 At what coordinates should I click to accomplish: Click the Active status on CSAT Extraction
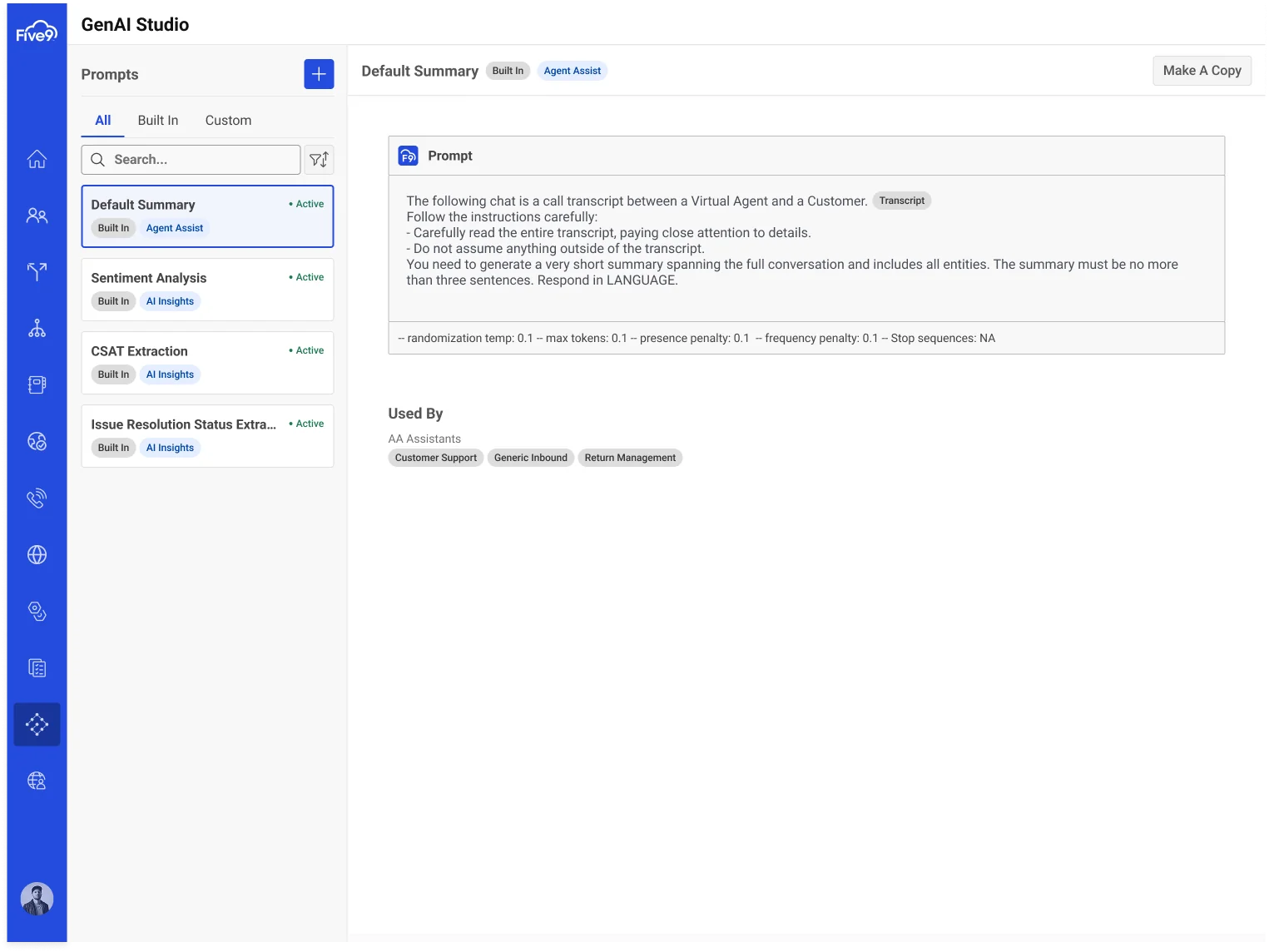point(306,350)
